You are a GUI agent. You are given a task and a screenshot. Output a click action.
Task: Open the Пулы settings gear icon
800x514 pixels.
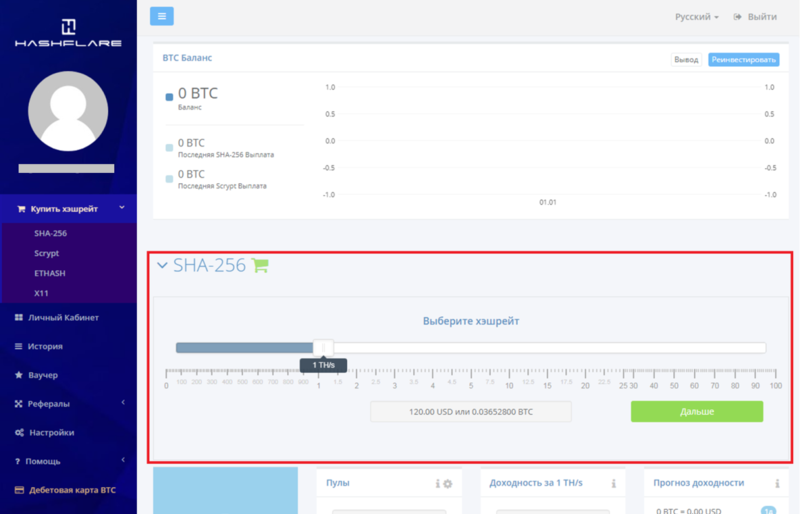(x=448, y=484)
